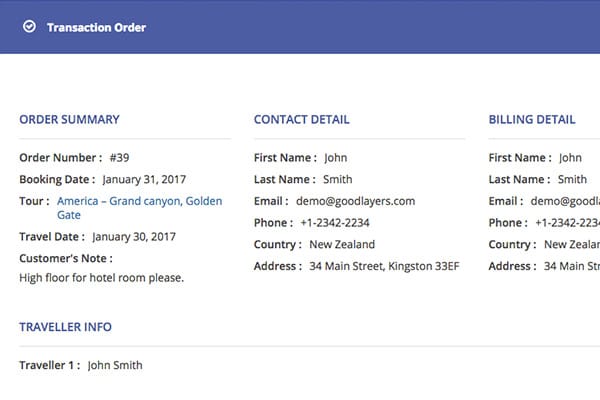
Task: Click the Transaction Order header title
Action: pyautogui.click(x=96, y=27)
